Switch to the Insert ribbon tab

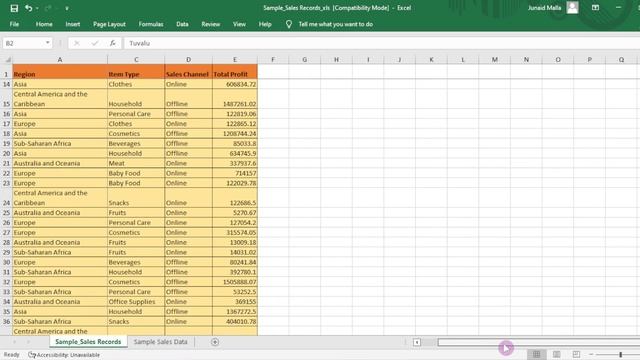pos(73,24)
